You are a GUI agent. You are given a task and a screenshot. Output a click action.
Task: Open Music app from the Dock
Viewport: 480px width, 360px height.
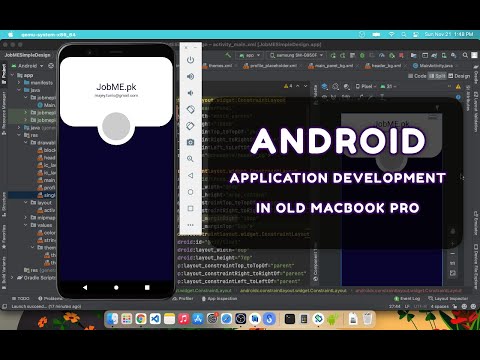pyautogui.click(x=184, y=319)
